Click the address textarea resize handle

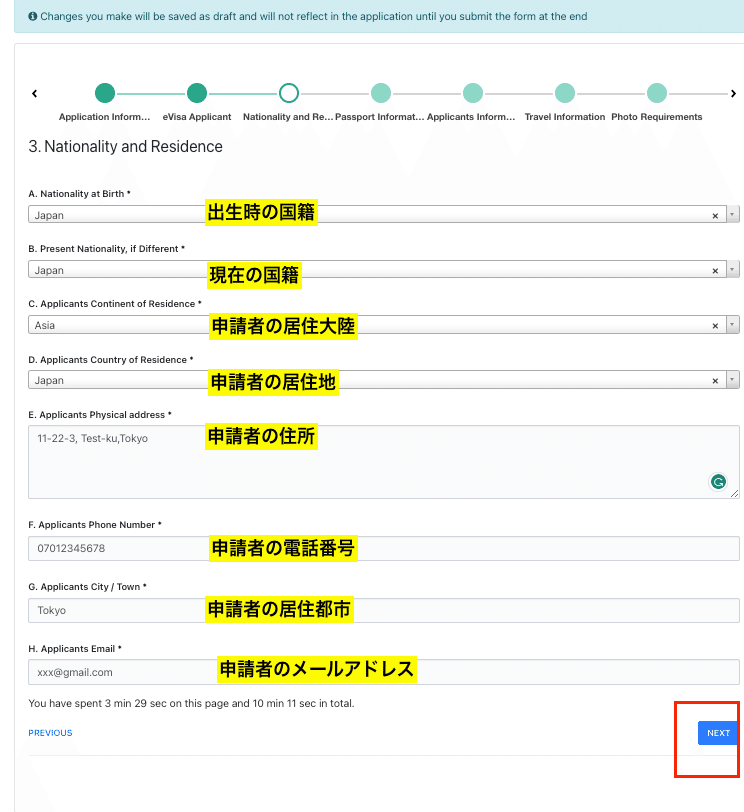click(734, 494)
